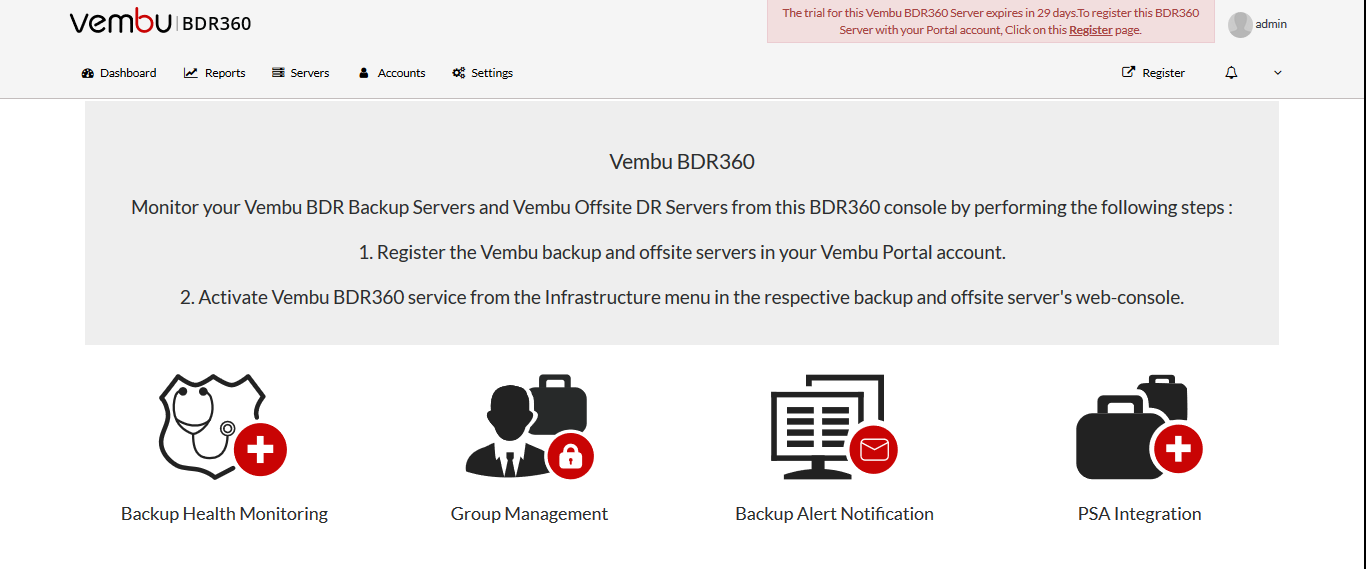Viewport: 1366px width, 569px height.
Task: Expand the chevron dropdown beside the bell
Action: pyautogui.click(x=1277, y=73)
